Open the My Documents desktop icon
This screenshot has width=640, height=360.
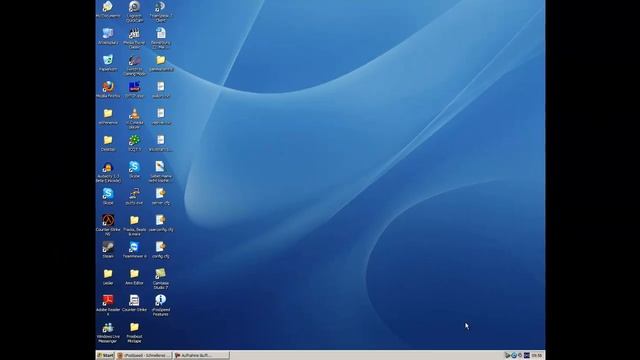click(108, 7)
